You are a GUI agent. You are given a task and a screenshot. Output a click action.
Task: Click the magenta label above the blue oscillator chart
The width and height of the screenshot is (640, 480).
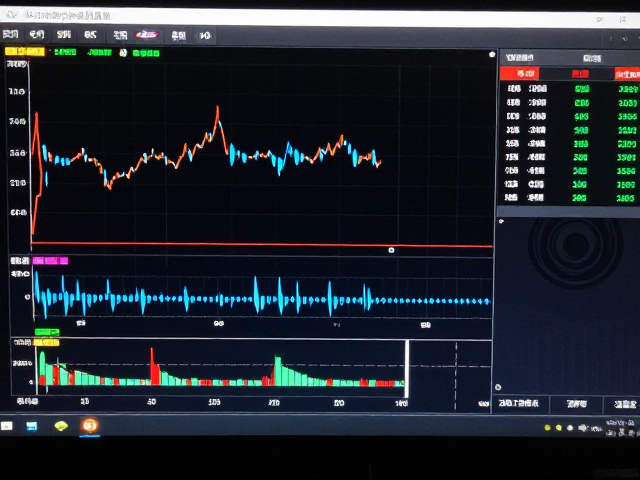coord(50,261)
